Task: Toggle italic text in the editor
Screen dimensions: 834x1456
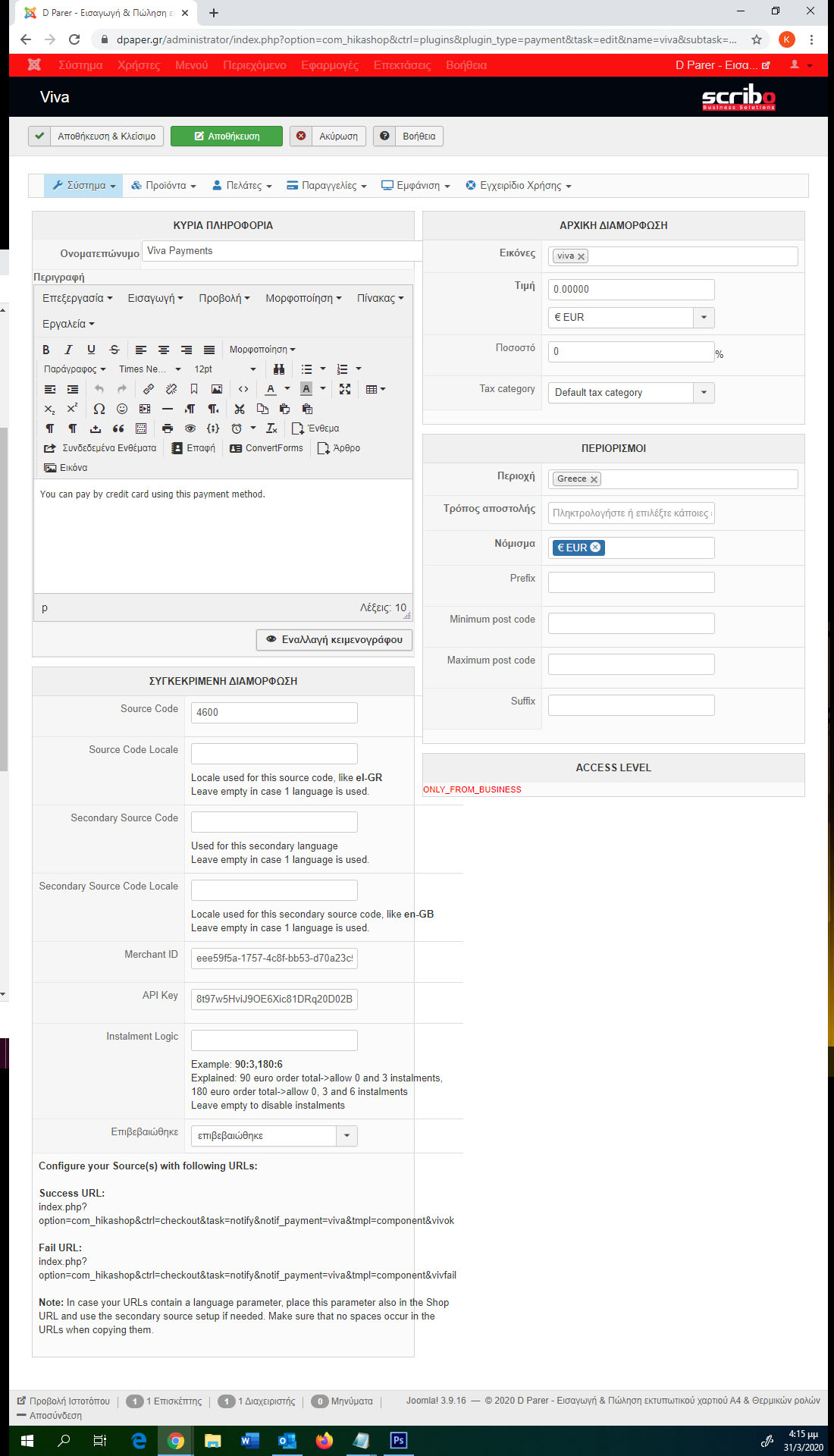Action: [68, 350]
